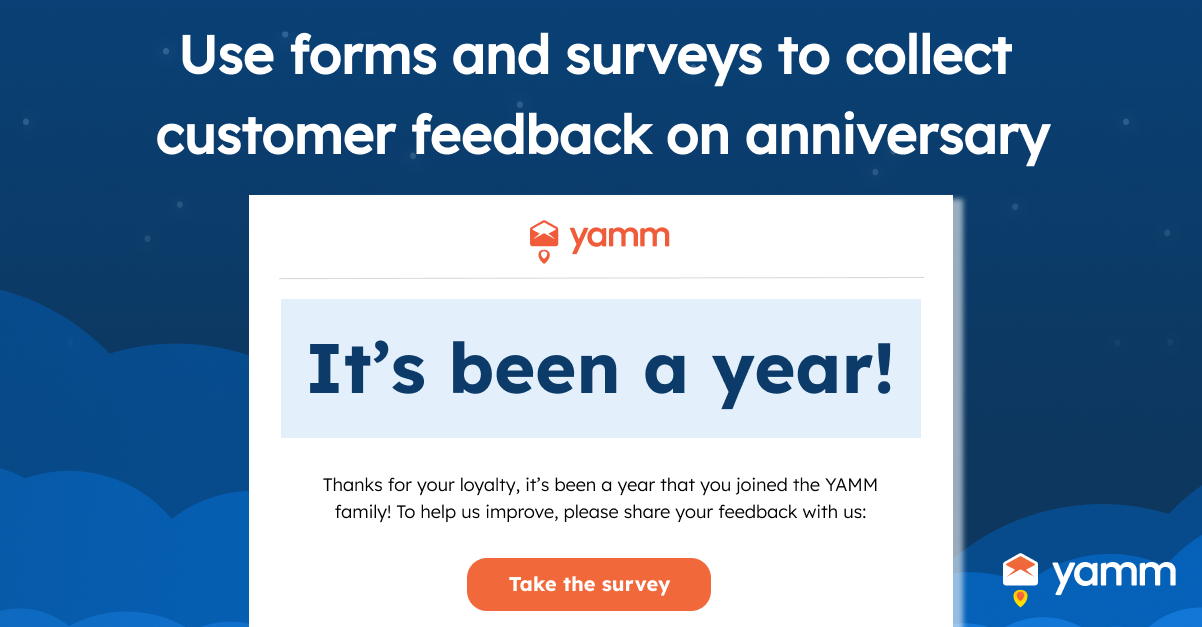Click the "share your feedback with us" text
Image resolution: width=1202 pixels, height=627 pixels.
756,513
